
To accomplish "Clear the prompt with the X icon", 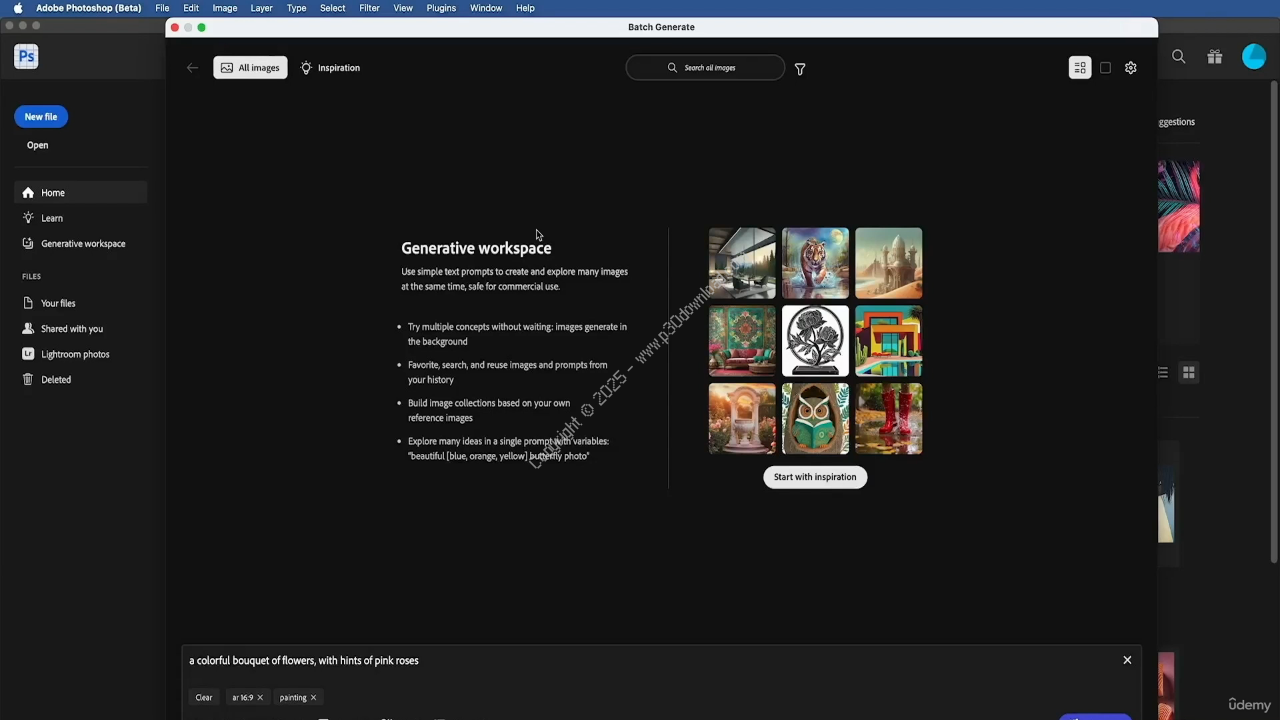I will coord(1127,660).
